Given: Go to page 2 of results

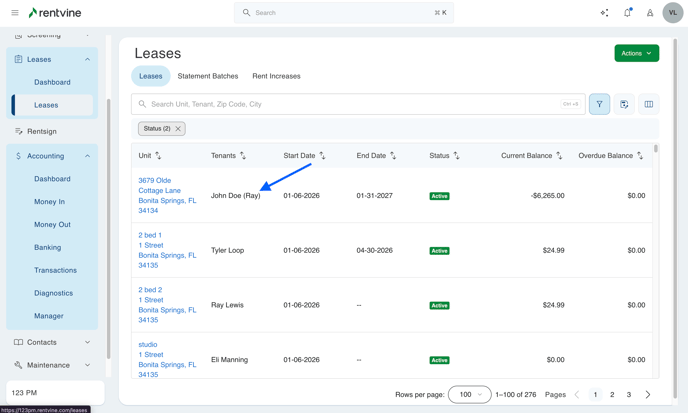Looking at the screenshot, I should 612,394.
